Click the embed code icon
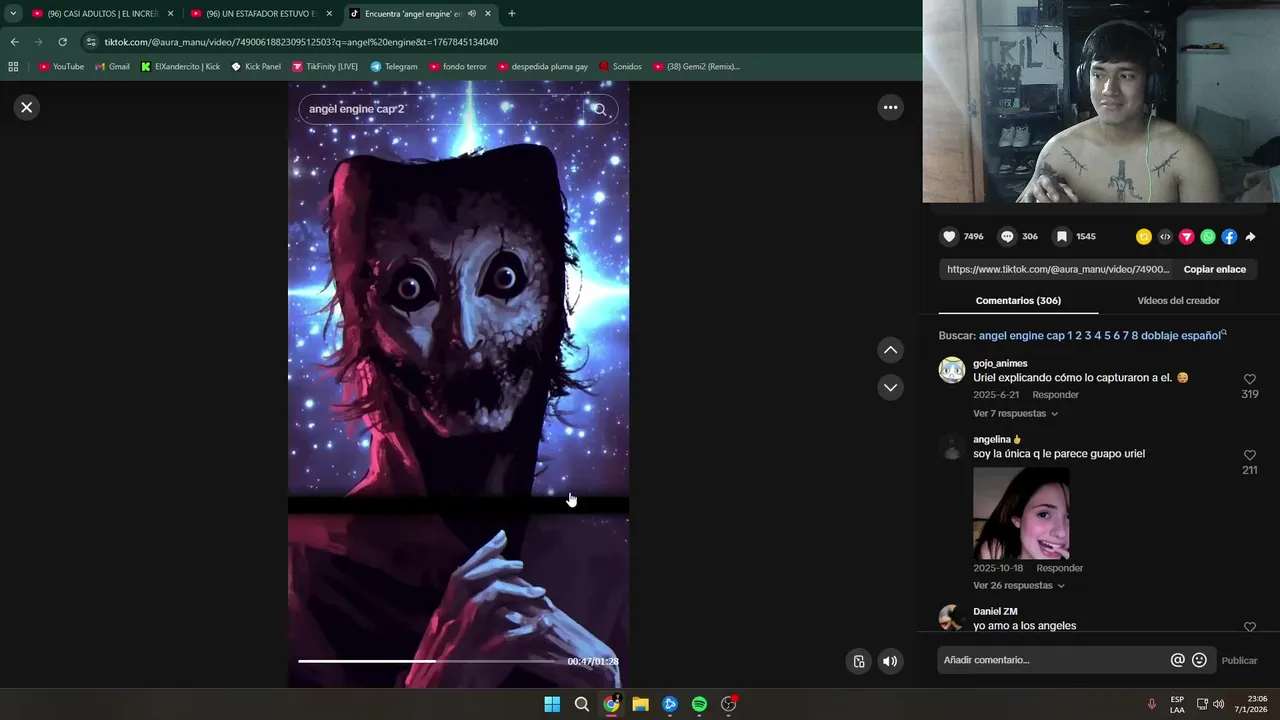This screenshot has width=1280, height=720. [1165, 237]
